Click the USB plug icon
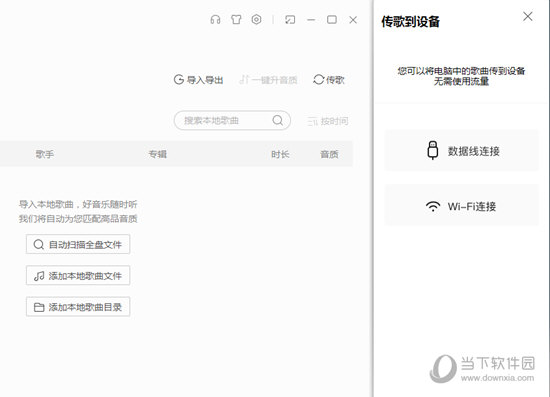This screenshot has height=397, width=550. click(433, 150)
